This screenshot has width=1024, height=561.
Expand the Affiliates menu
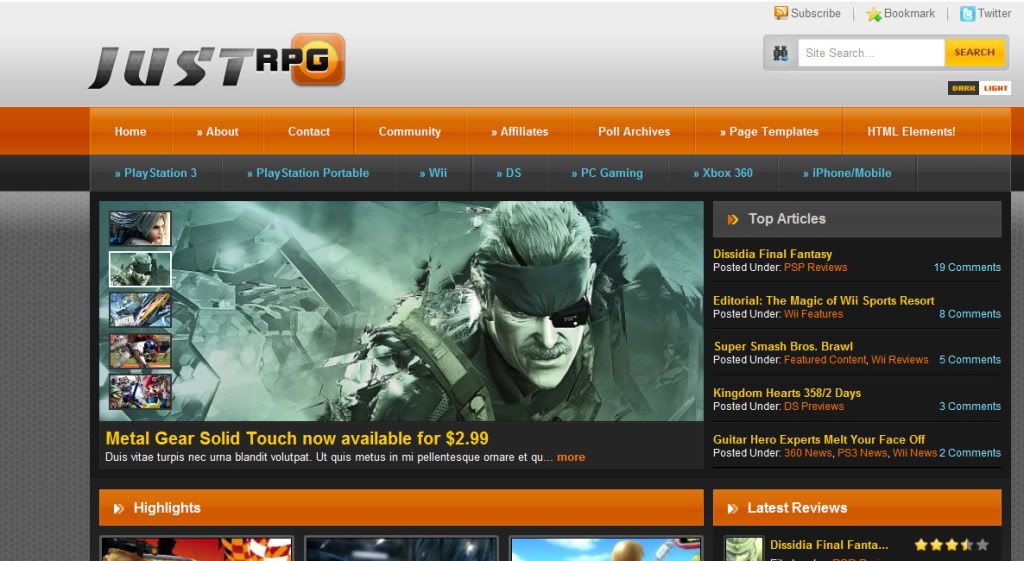520,131
